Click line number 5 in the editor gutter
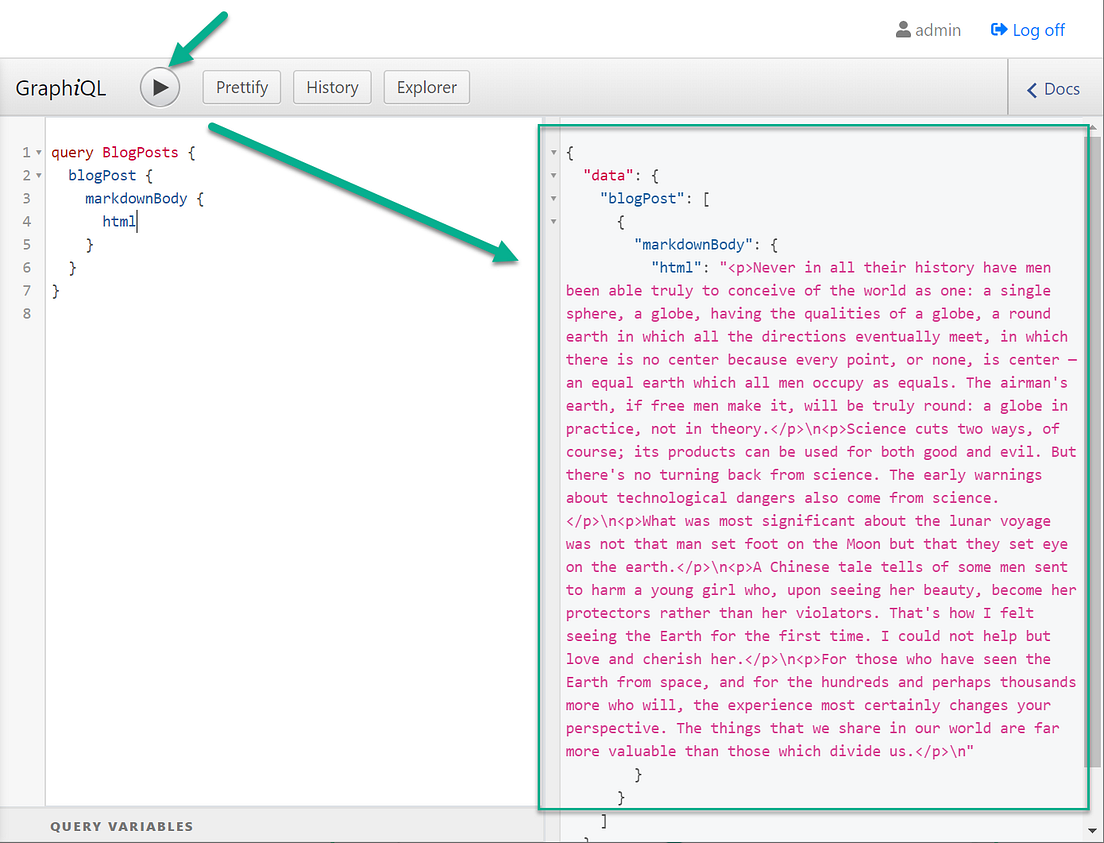The image size is (1104, 843). [25, 244]
